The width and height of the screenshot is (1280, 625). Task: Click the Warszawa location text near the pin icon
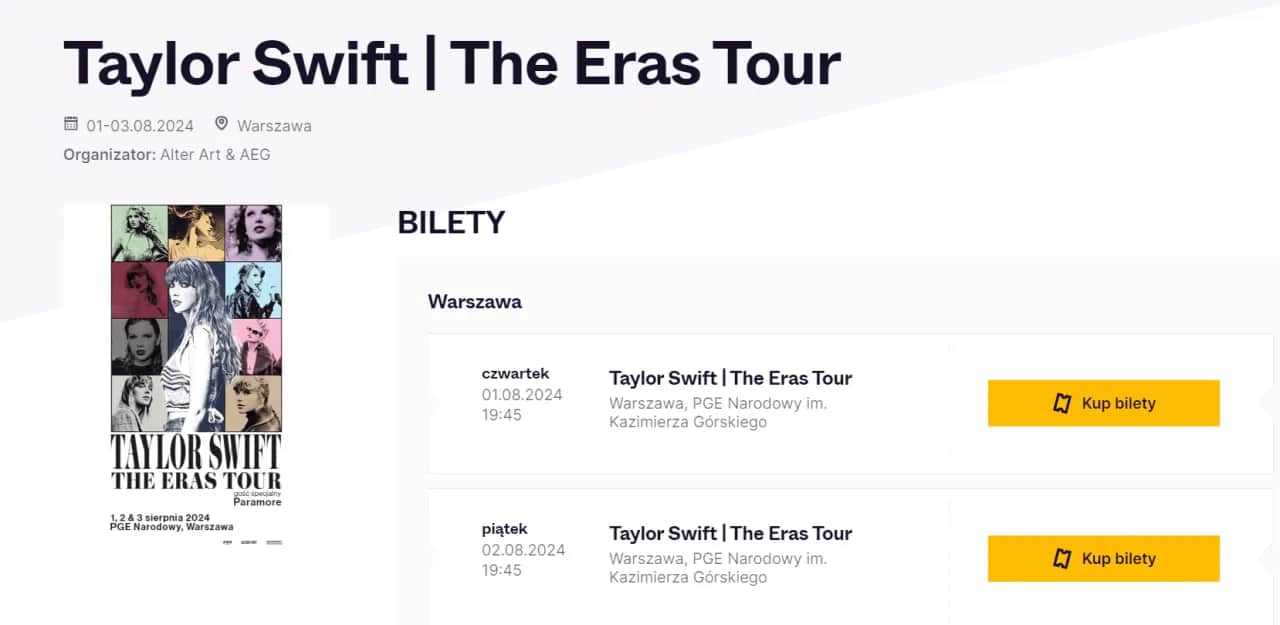coord(274,125)
